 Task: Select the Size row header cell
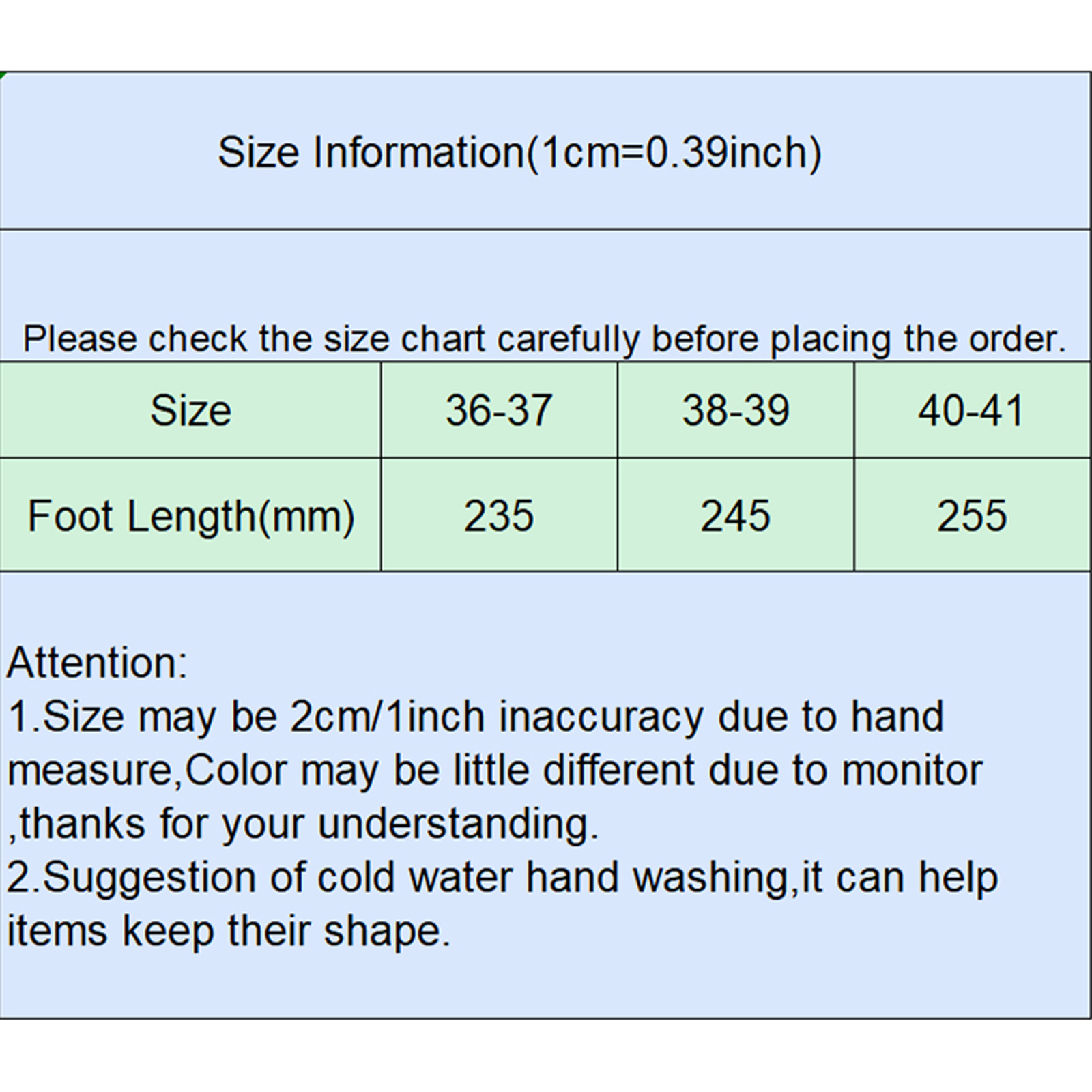190,410
